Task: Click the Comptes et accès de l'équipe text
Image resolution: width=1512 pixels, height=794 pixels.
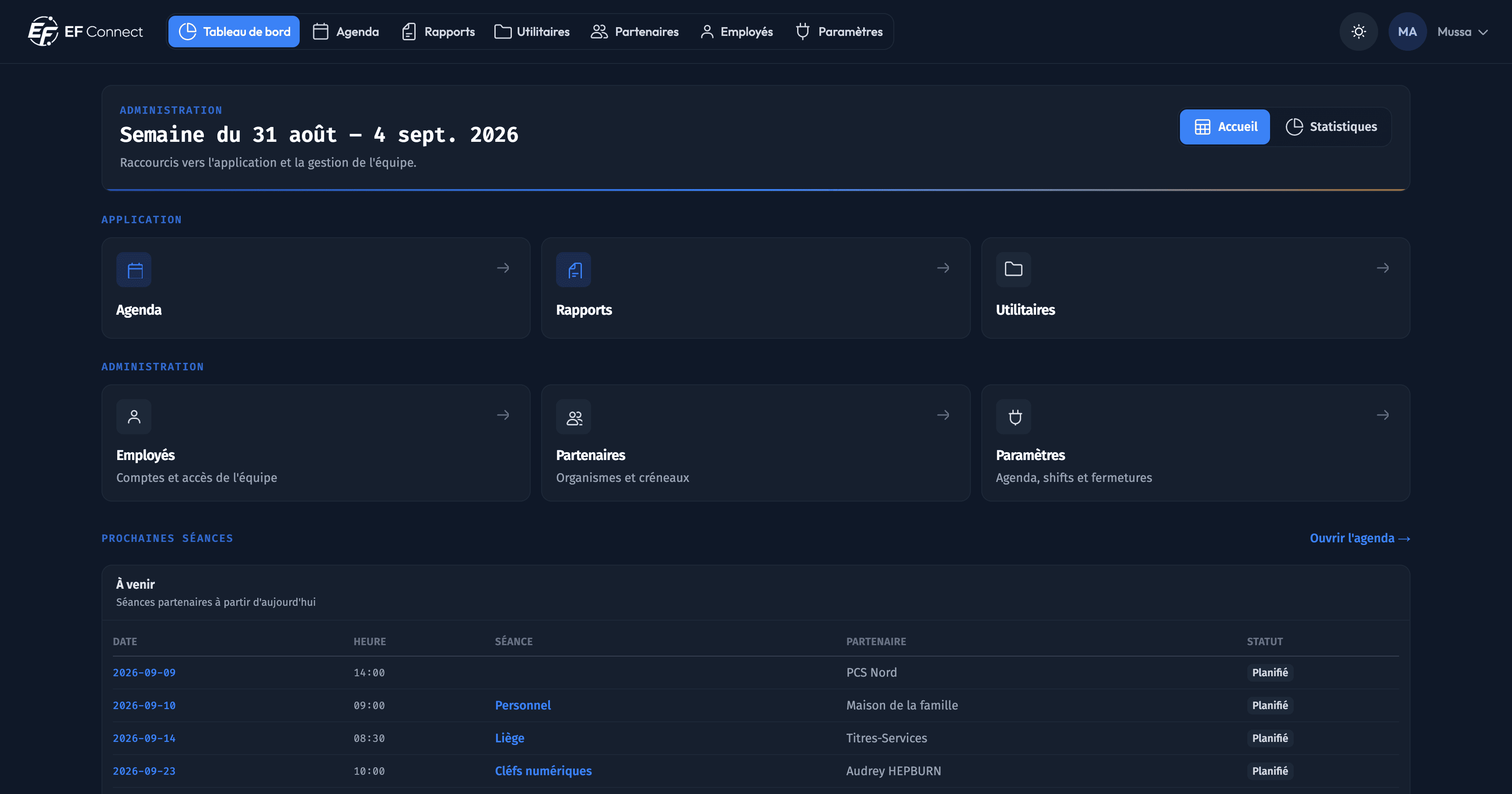Action: click(196, 478)
